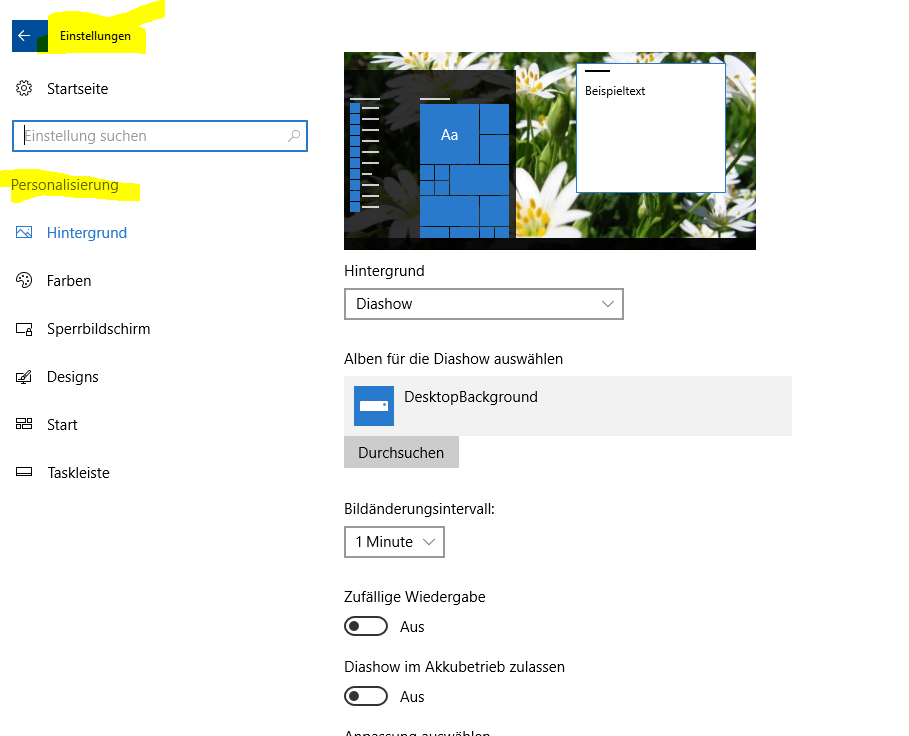Open the Hintergrund Diashow dropdown
Screen dimensions: 909x736
tap(483, 304)
